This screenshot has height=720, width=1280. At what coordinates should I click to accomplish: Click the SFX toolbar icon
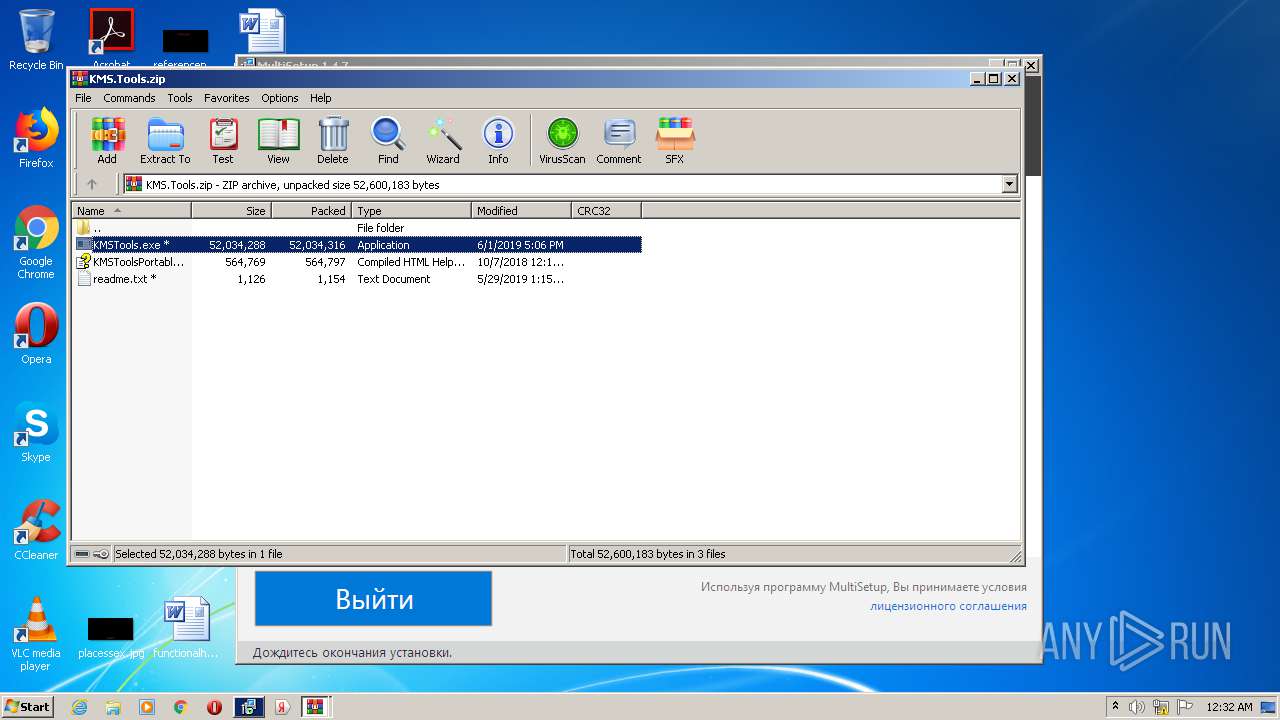click(675, 141)
